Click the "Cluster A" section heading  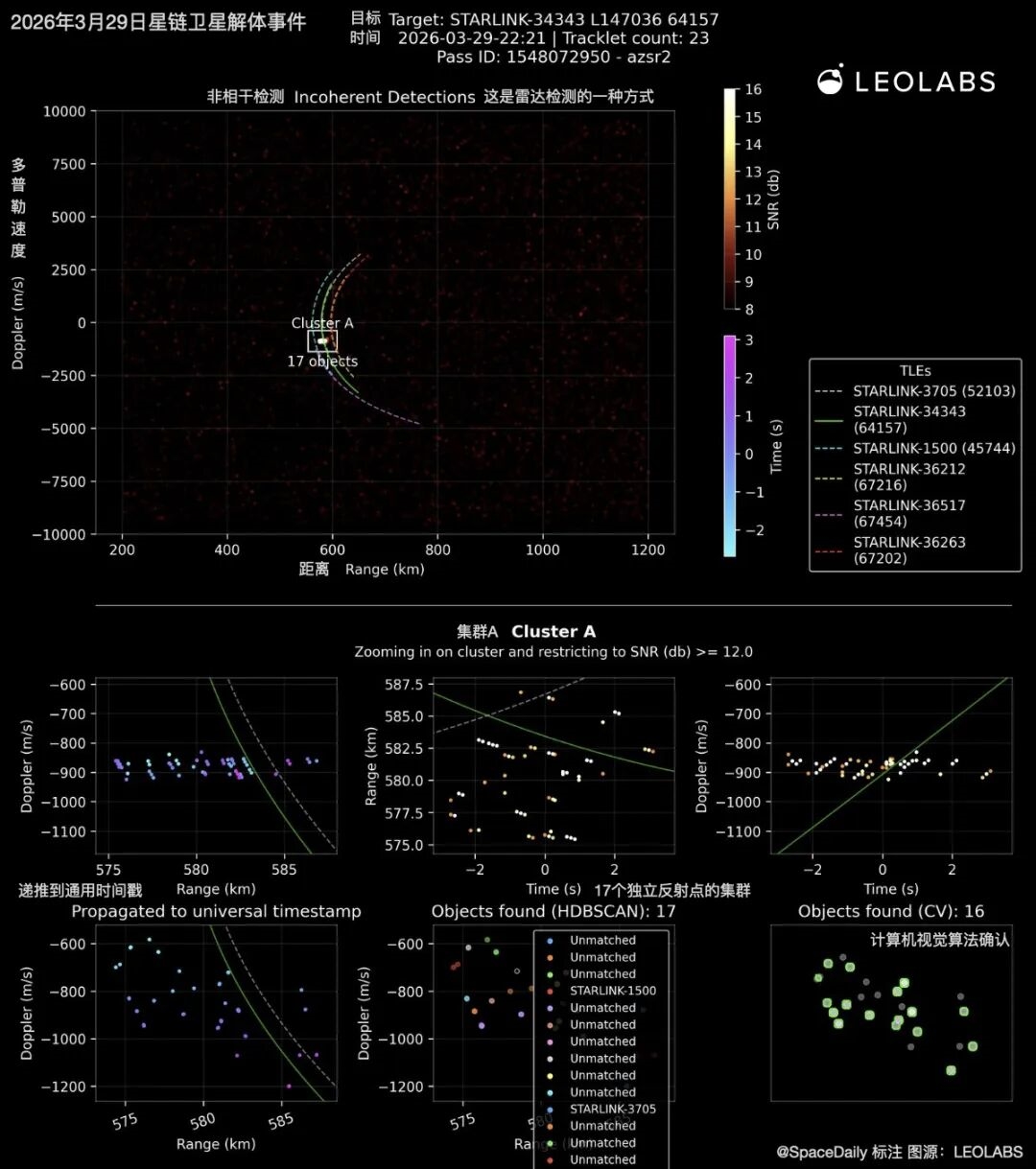click(x=553, y=631)
